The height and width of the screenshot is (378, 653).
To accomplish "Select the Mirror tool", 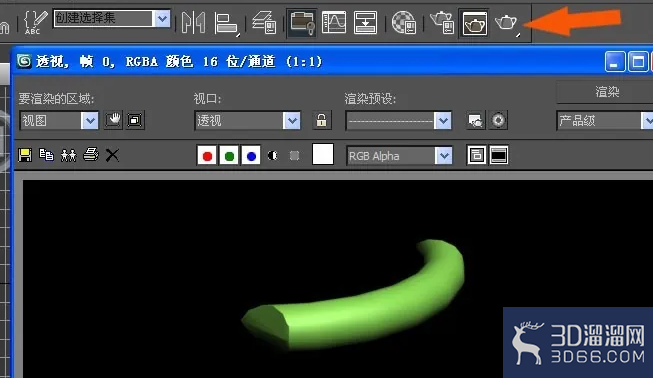I will pos(194,22).
